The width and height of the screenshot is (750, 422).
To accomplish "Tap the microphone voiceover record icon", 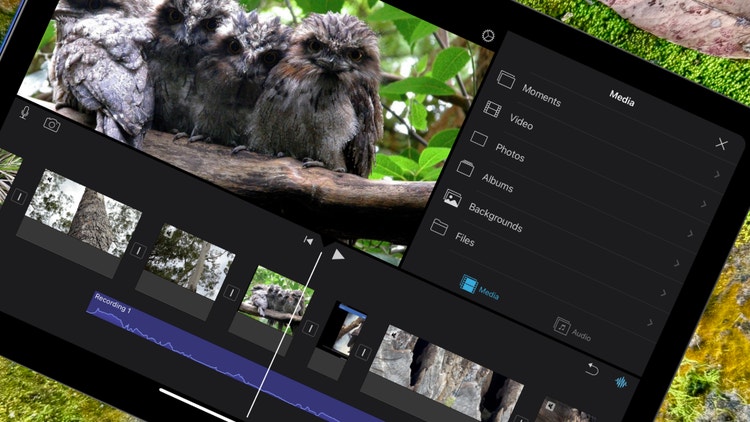I will point(25,114).
